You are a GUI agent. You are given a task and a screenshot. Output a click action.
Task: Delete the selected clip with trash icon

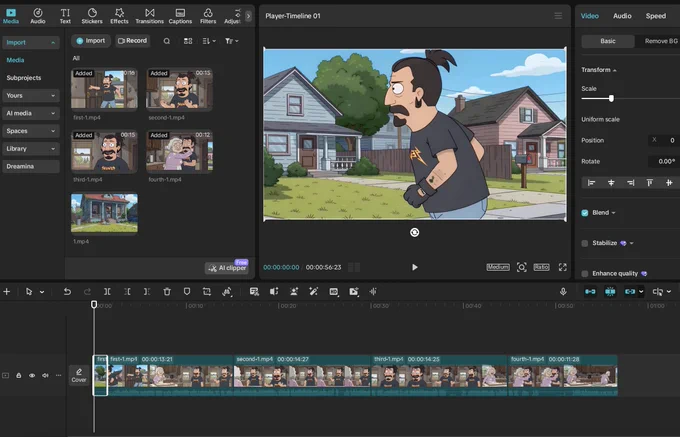tap(167, 292)
